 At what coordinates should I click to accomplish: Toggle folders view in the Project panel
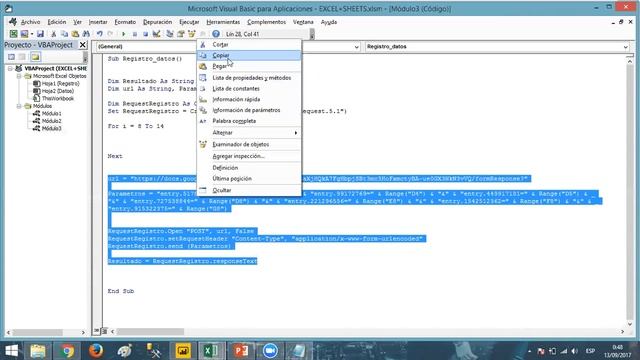[35, 57]
